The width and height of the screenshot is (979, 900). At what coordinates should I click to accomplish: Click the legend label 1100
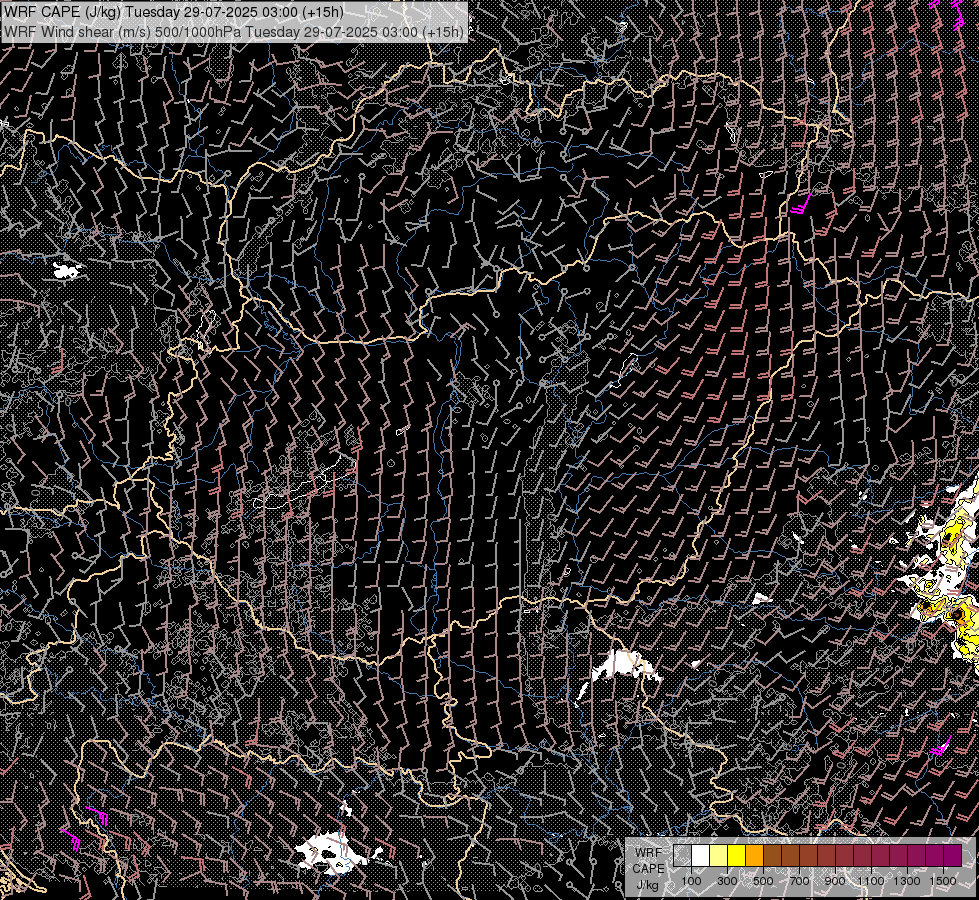tap(871, 881)
